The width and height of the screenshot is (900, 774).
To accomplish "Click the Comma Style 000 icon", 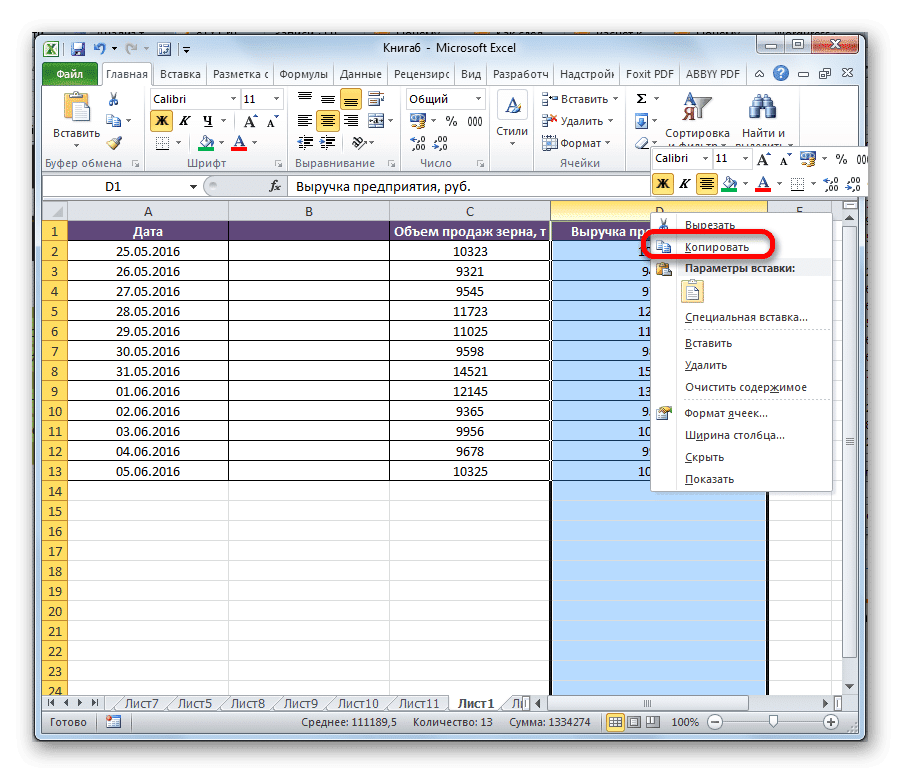I will (475, 121).
